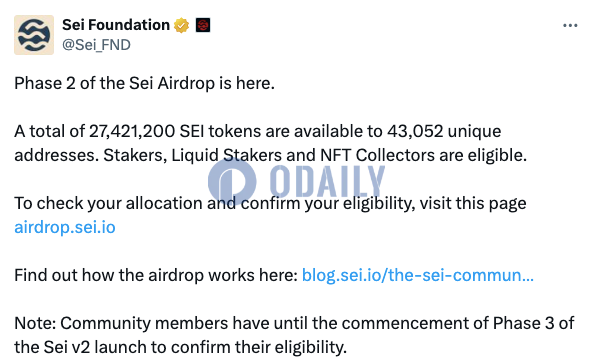Open the blog.sei.io/the-sei-commun… link
The height and width of the screenshot is (364, 593).
tap(418, 275)
